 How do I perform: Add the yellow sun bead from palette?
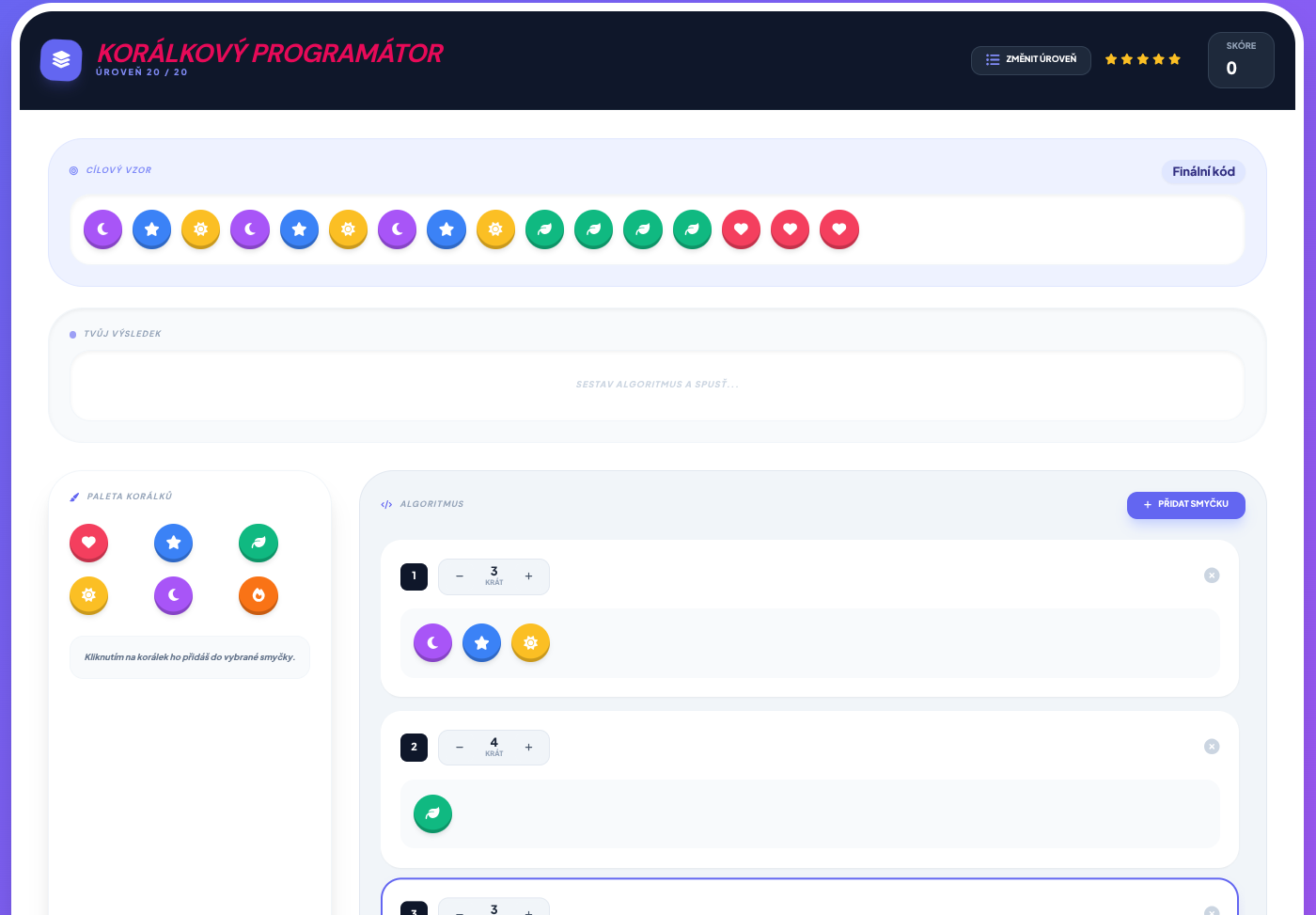[x=89, y=595]
